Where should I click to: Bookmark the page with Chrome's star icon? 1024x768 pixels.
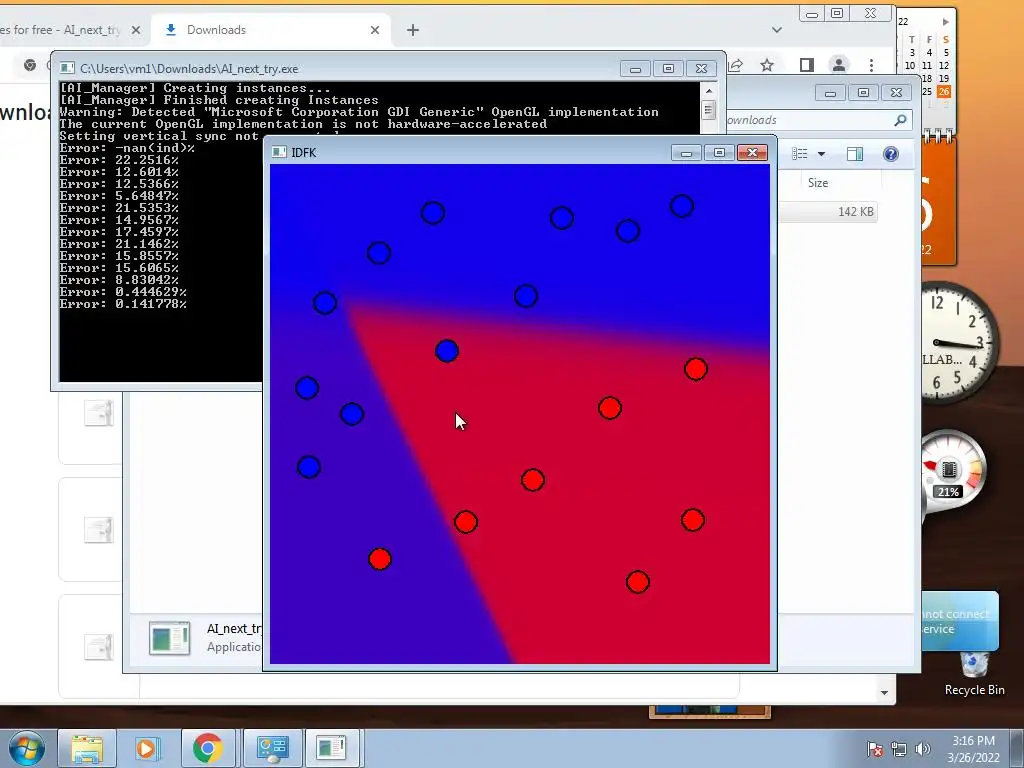coord(767,65)
